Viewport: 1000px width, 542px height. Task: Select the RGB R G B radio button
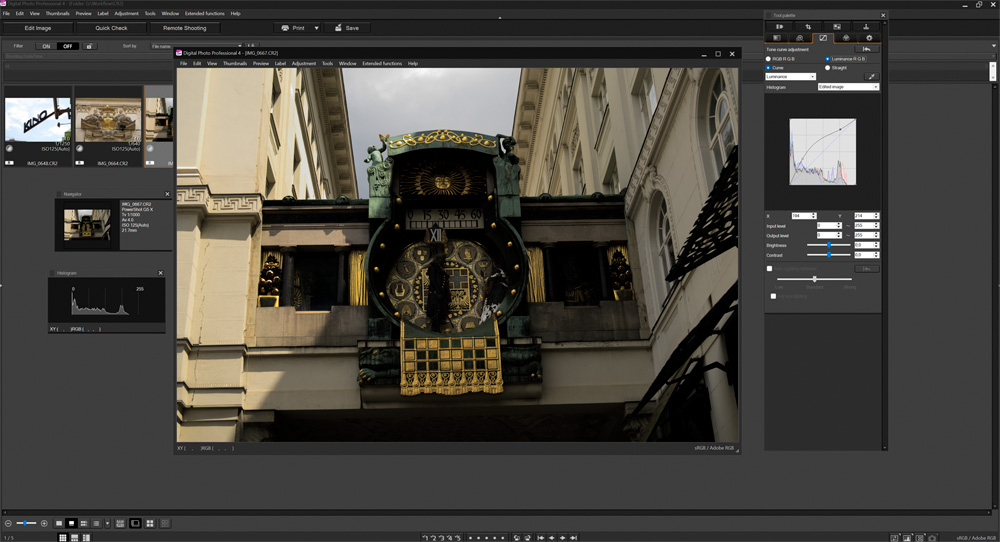click(x=768, y=59)
